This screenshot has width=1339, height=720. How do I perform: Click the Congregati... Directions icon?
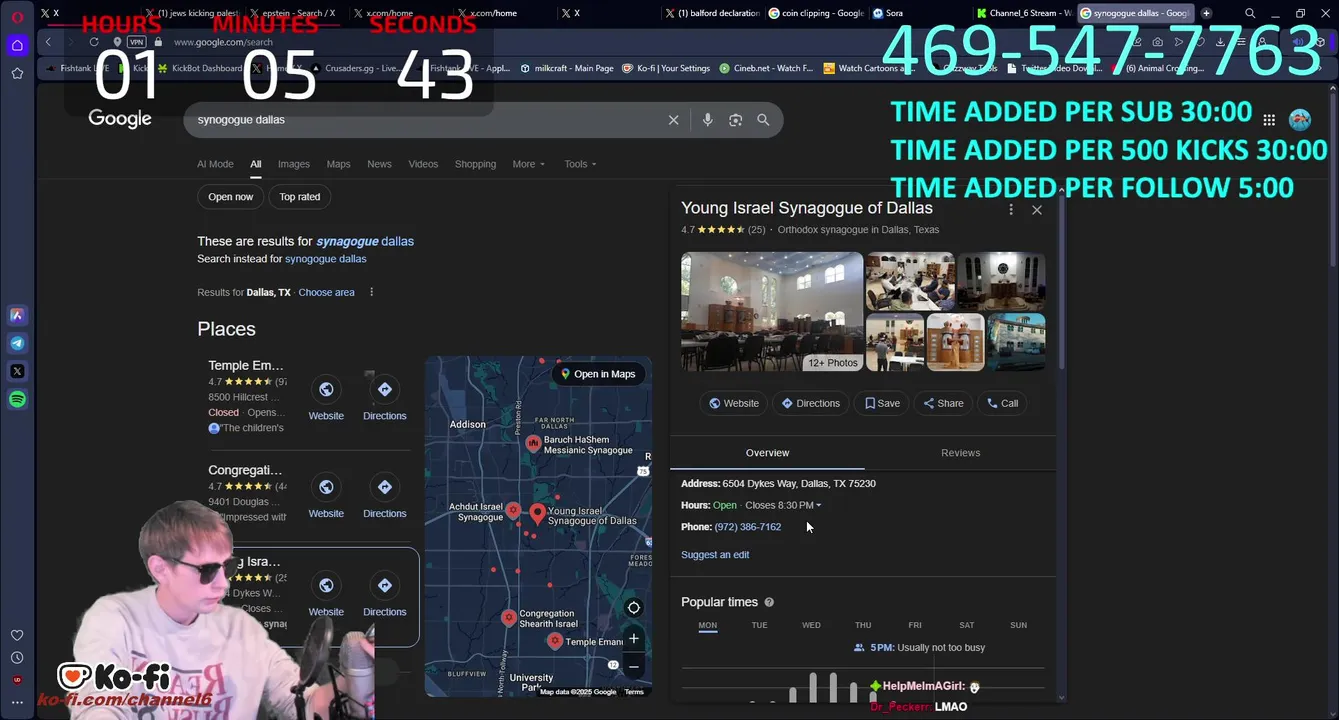(x=385, y=487)
